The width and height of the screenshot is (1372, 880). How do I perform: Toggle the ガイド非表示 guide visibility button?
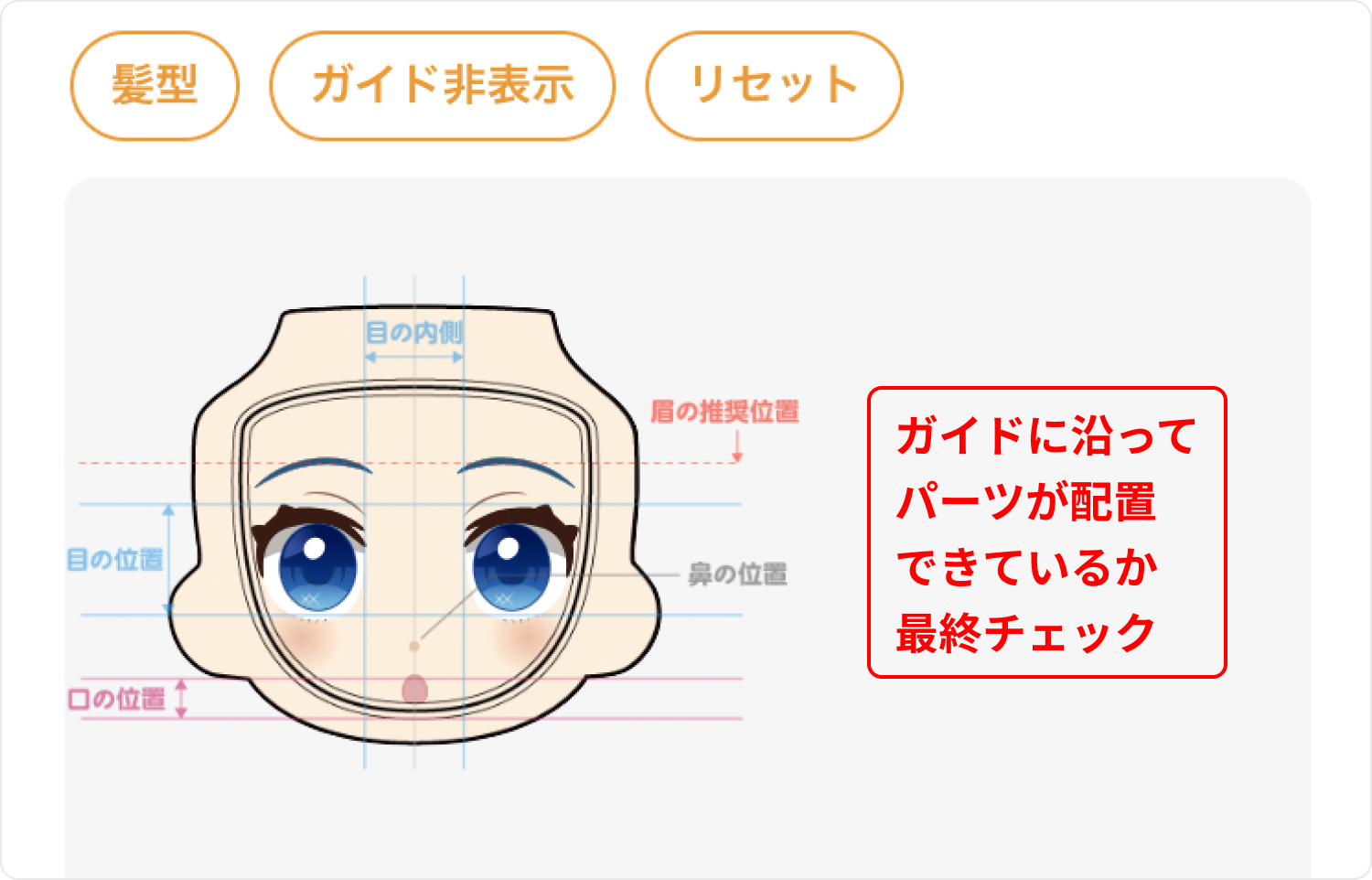pos(443,86)
